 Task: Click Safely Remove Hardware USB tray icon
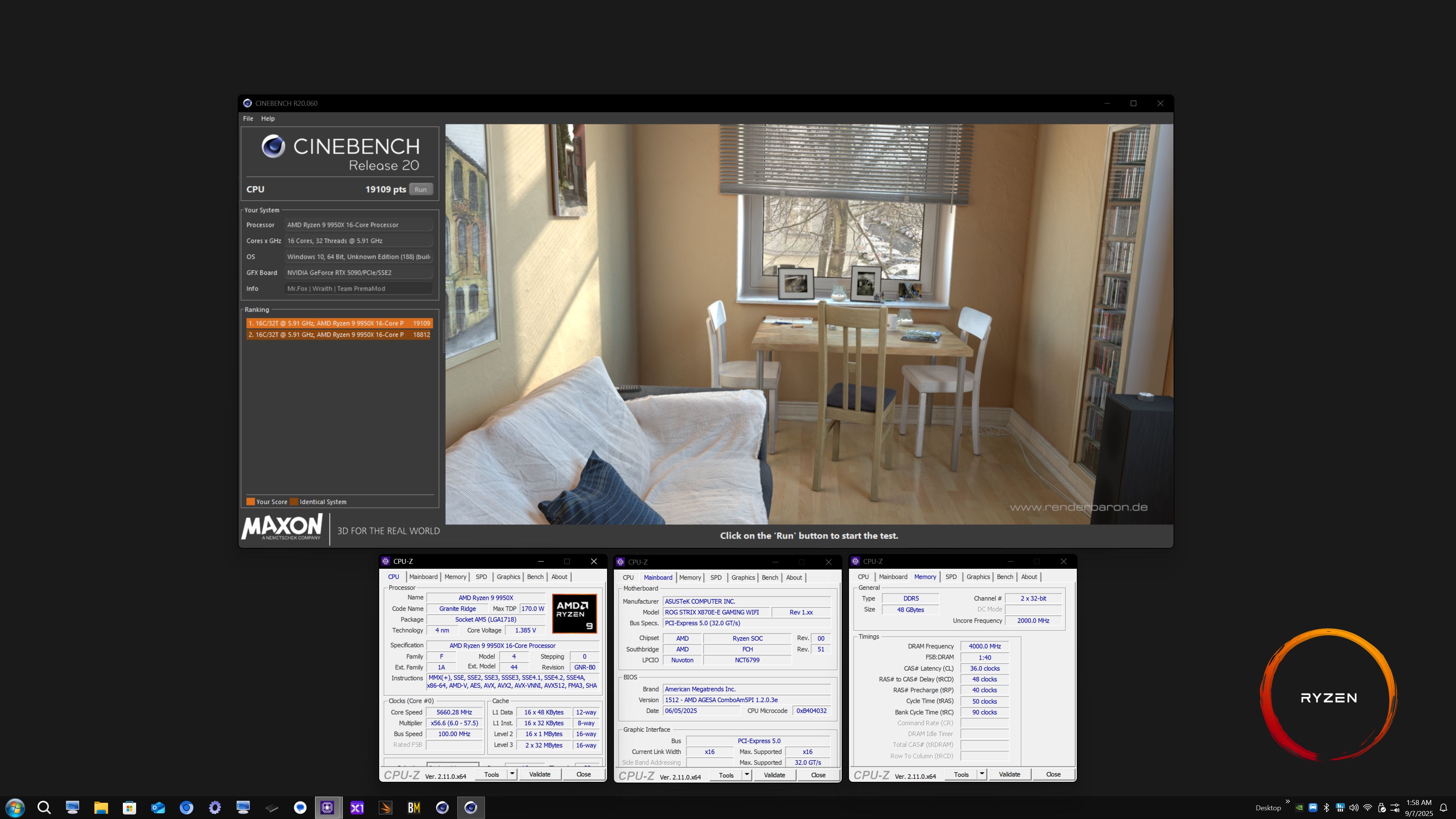pos(1381,808)
